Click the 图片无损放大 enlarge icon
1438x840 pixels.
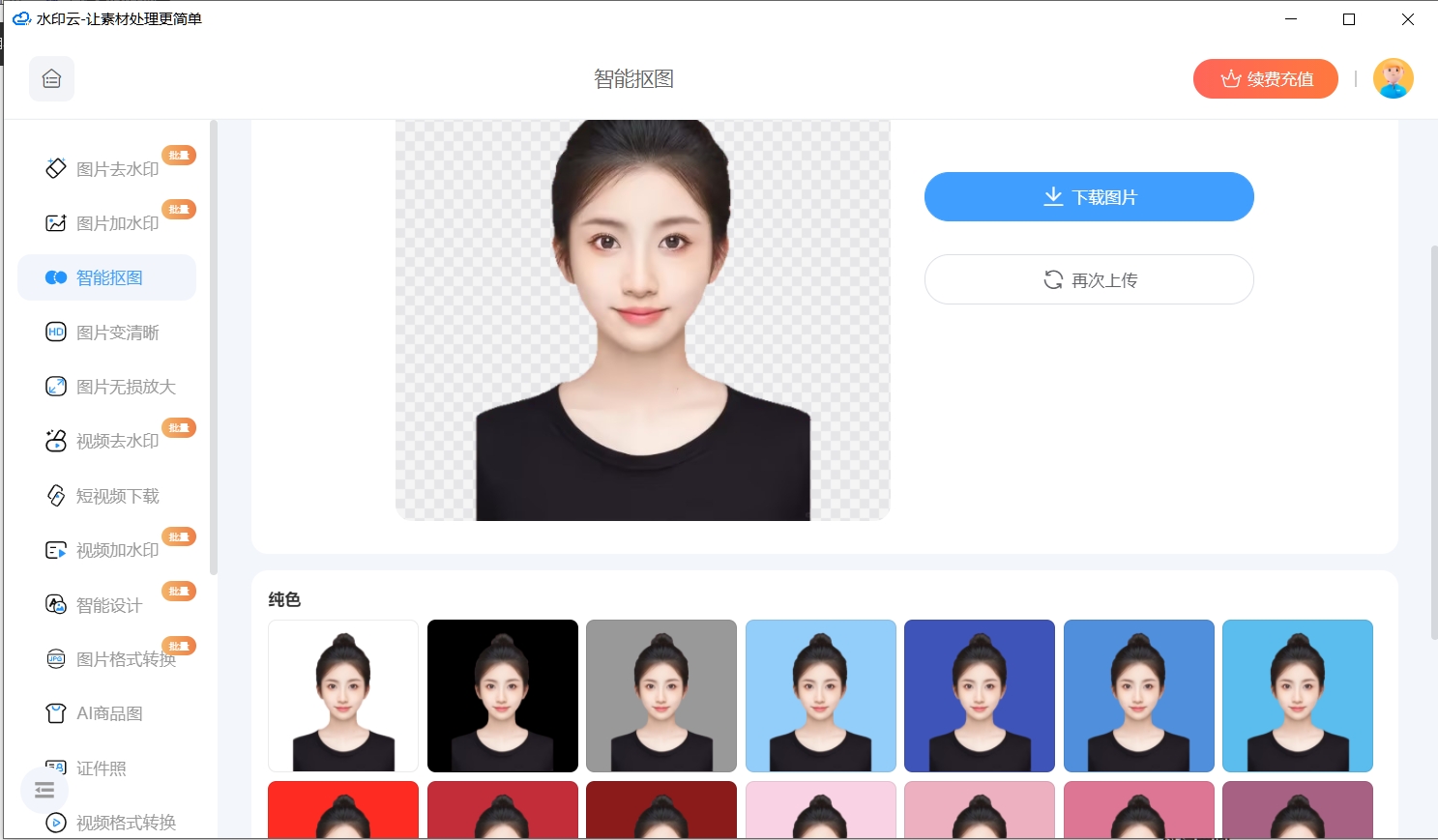(56, 387)
